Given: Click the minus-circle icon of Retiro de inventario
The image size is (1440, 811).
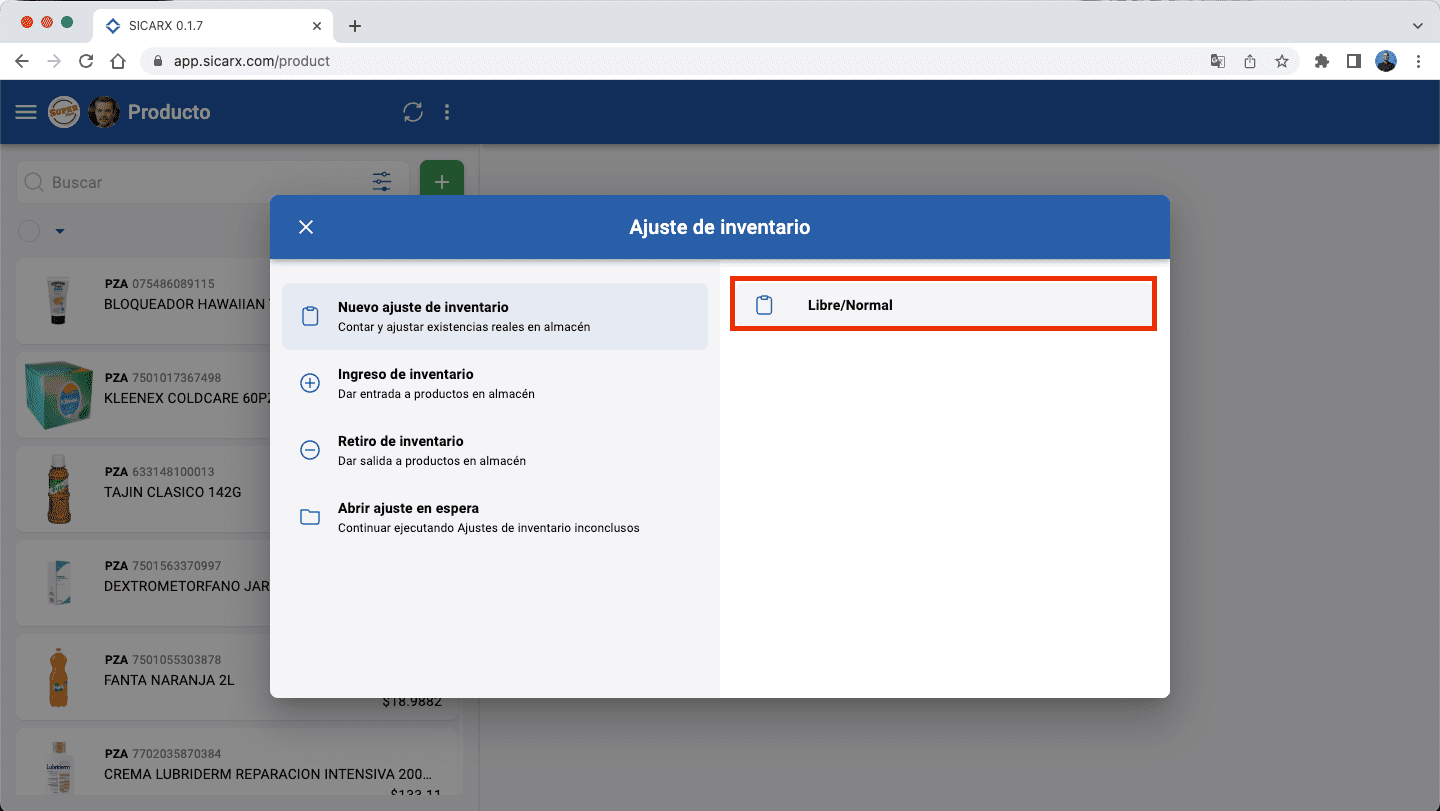Looking at the screenshot, I should (310, 449).
